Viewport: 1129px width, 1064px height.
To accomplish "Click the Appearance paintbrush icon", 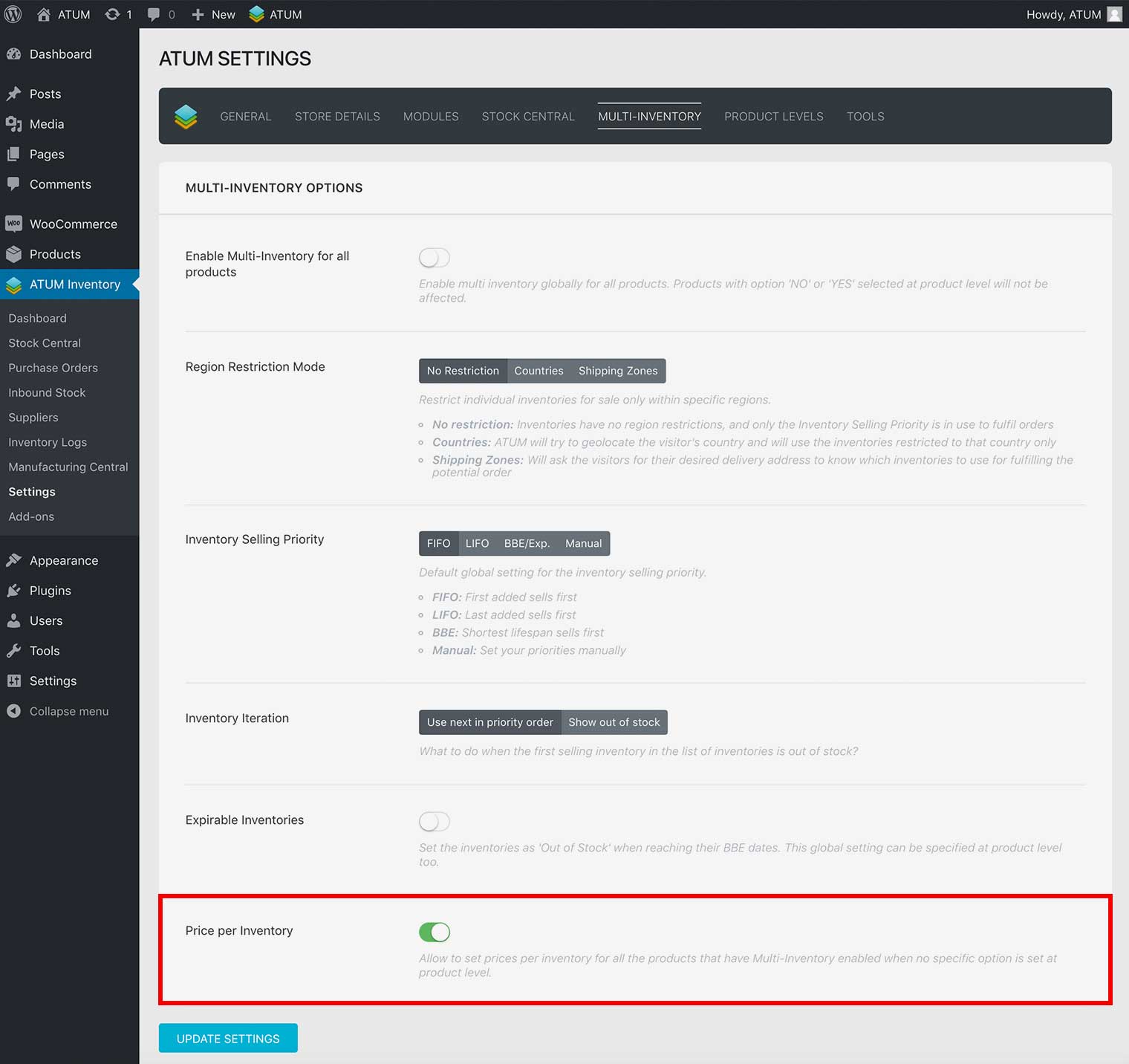I will 13,560.
